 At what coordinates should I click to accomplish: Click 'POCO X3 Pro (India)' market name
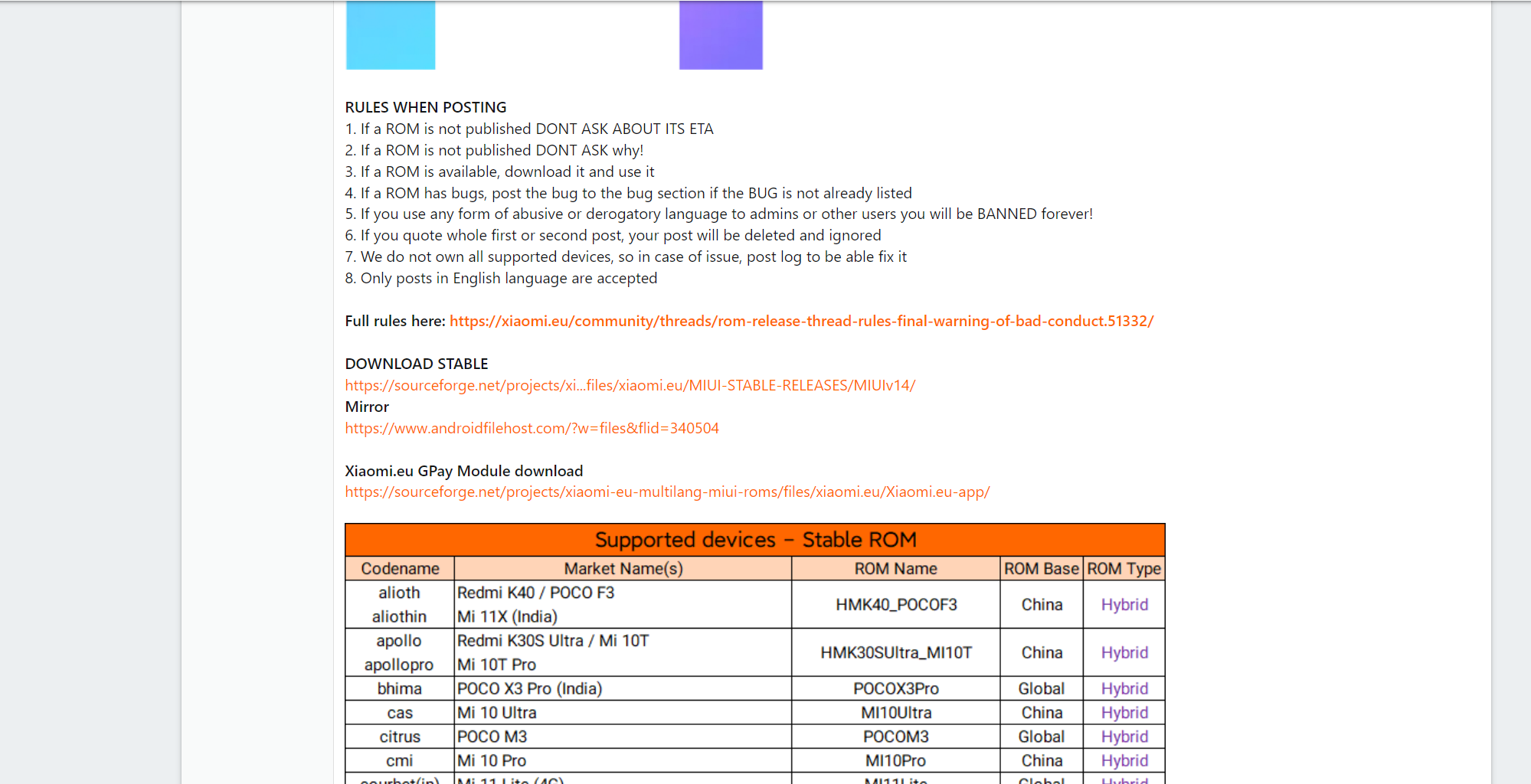(x=530, y=688)
